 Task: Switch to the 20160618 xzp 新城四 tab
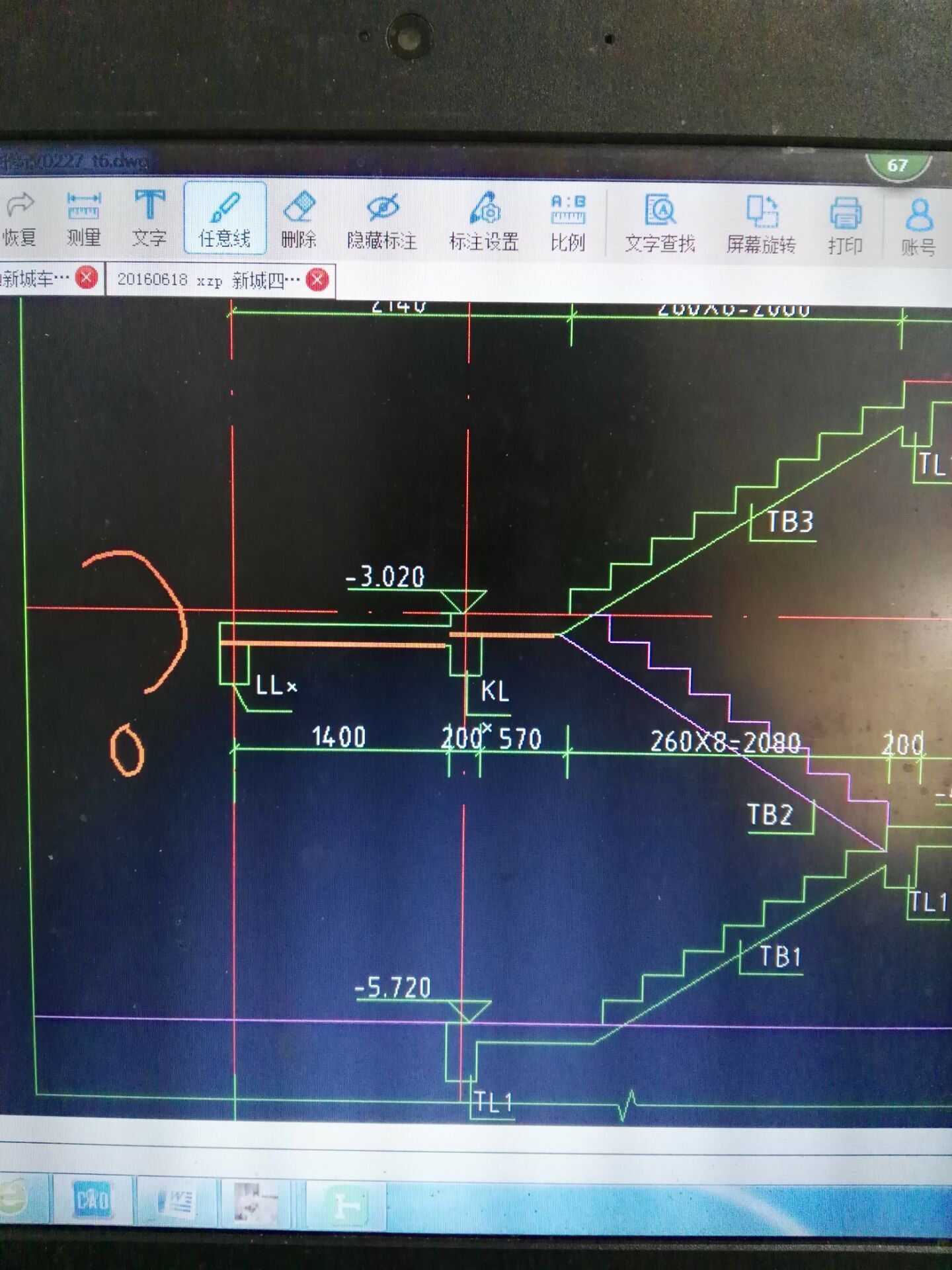click(209, 280)
